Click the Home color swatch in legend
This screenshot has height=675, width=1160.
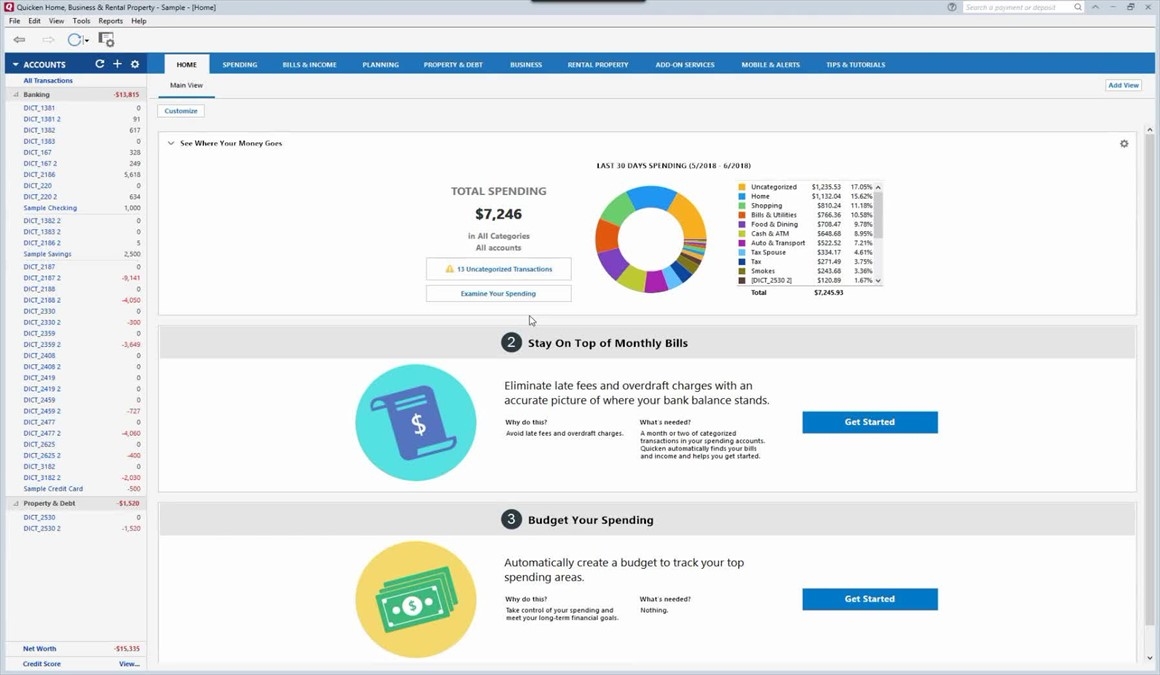(x=742, y=197)
